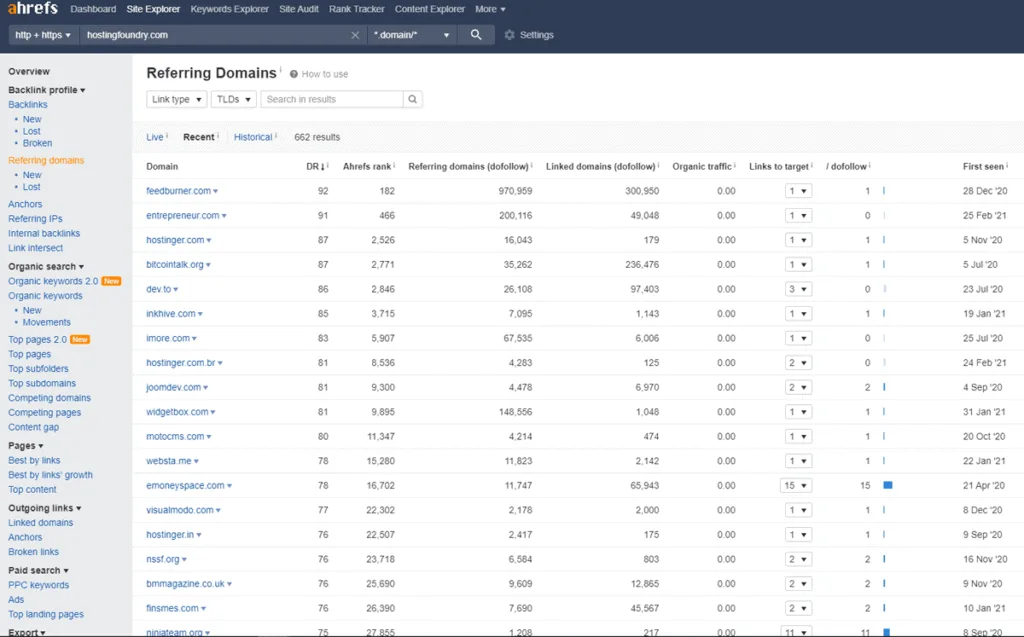Open the TLDs filter dropdown
This screenshot has height=637, width=1024.
point(233,99)
